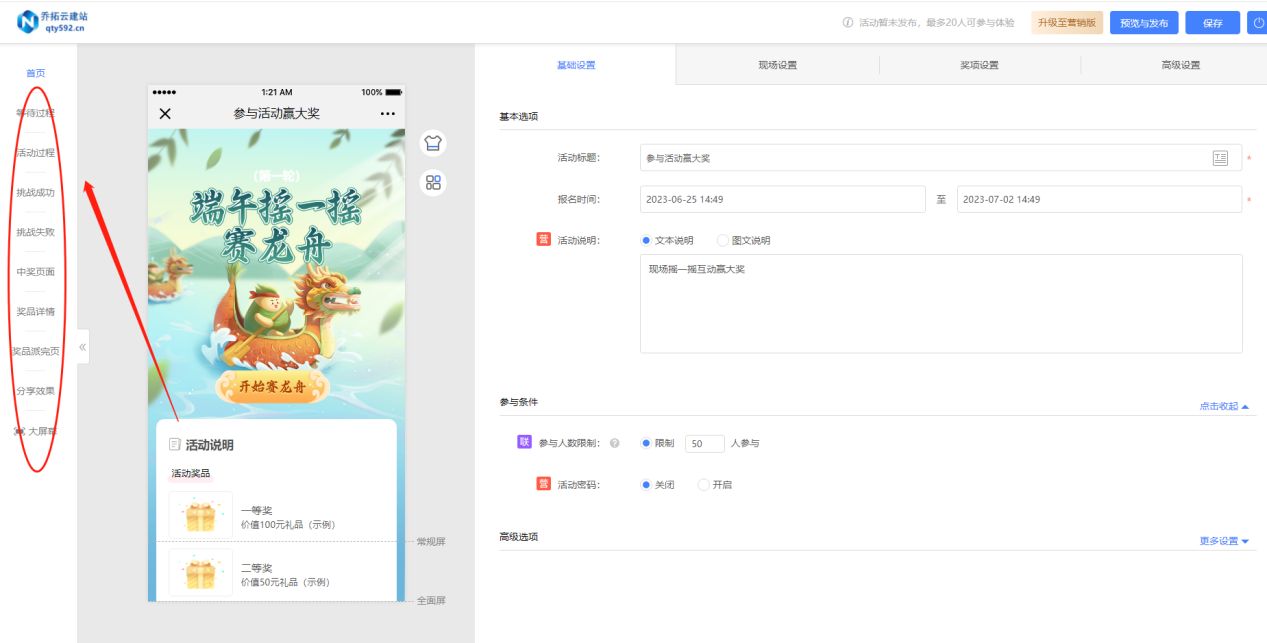Select the 中奖页面 page in the left sidebar
The height and width of the screenshot is (643, 1267).
(x=36, y=271)
